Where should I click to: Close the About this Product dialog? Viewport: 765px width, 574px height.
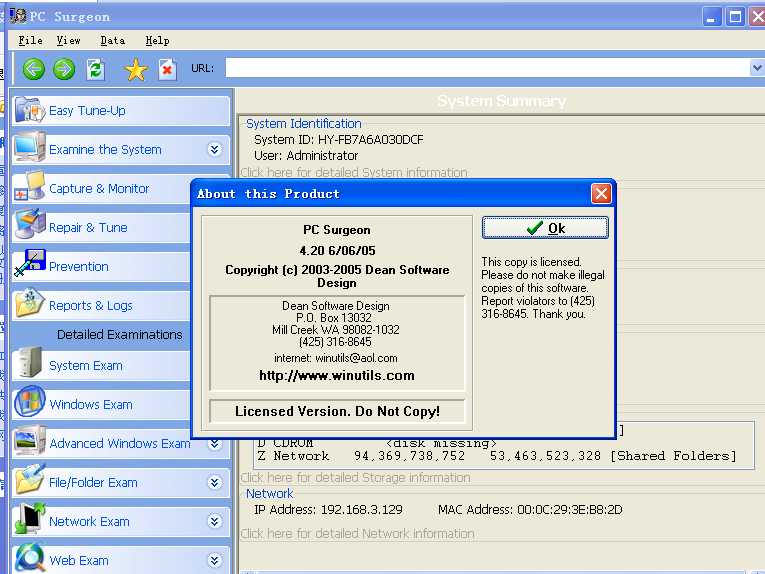[601, 194]
